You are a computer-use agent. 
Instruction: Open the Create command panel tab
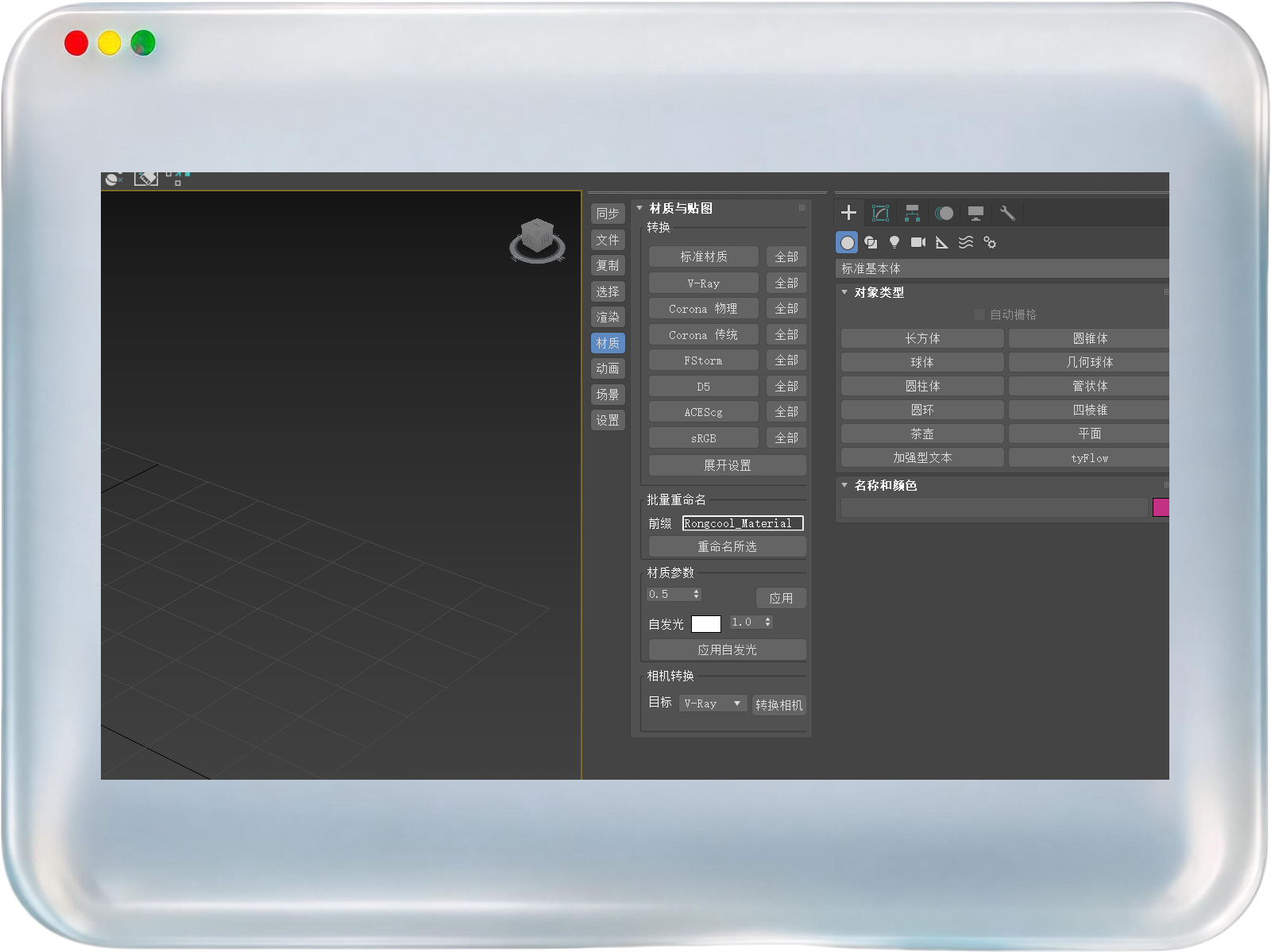pos(848,213)
